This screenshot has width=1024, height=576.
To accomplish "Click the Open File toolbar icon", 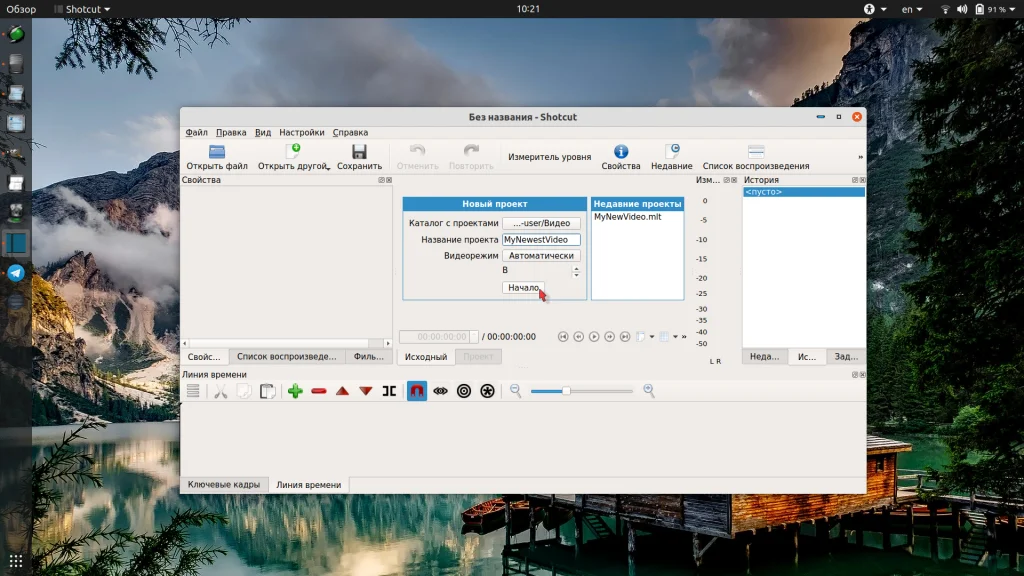I will (x=216, y=152).
